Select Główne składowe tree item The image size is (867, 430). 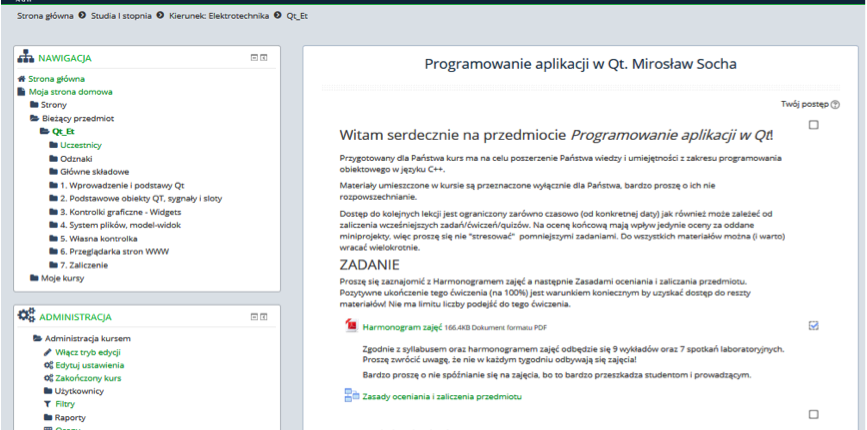coord(95,172)
